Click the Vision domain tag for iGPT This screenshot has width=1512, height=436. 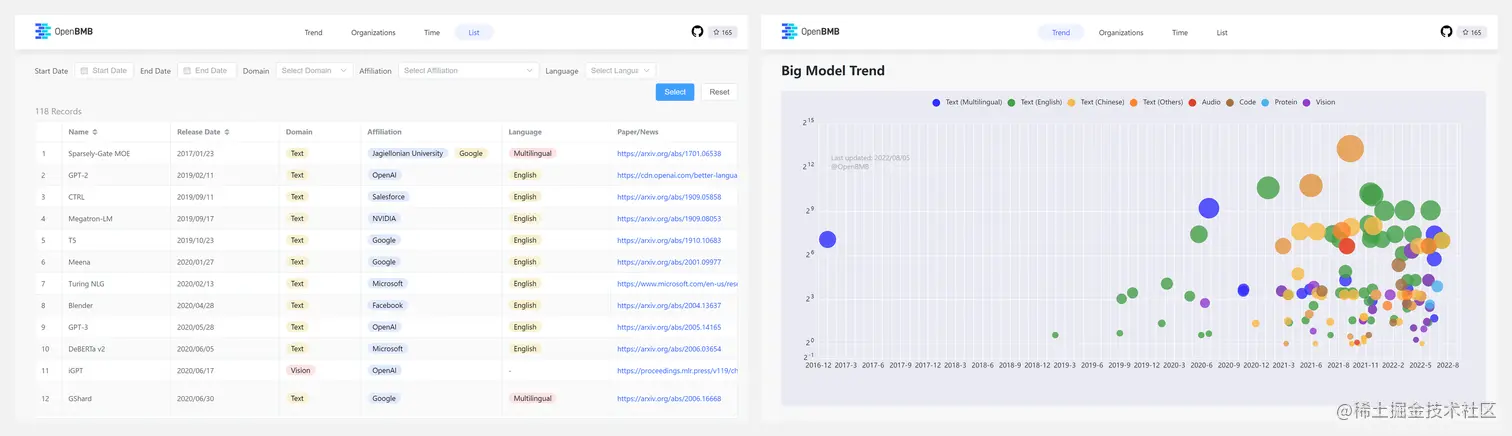point(300,370)
